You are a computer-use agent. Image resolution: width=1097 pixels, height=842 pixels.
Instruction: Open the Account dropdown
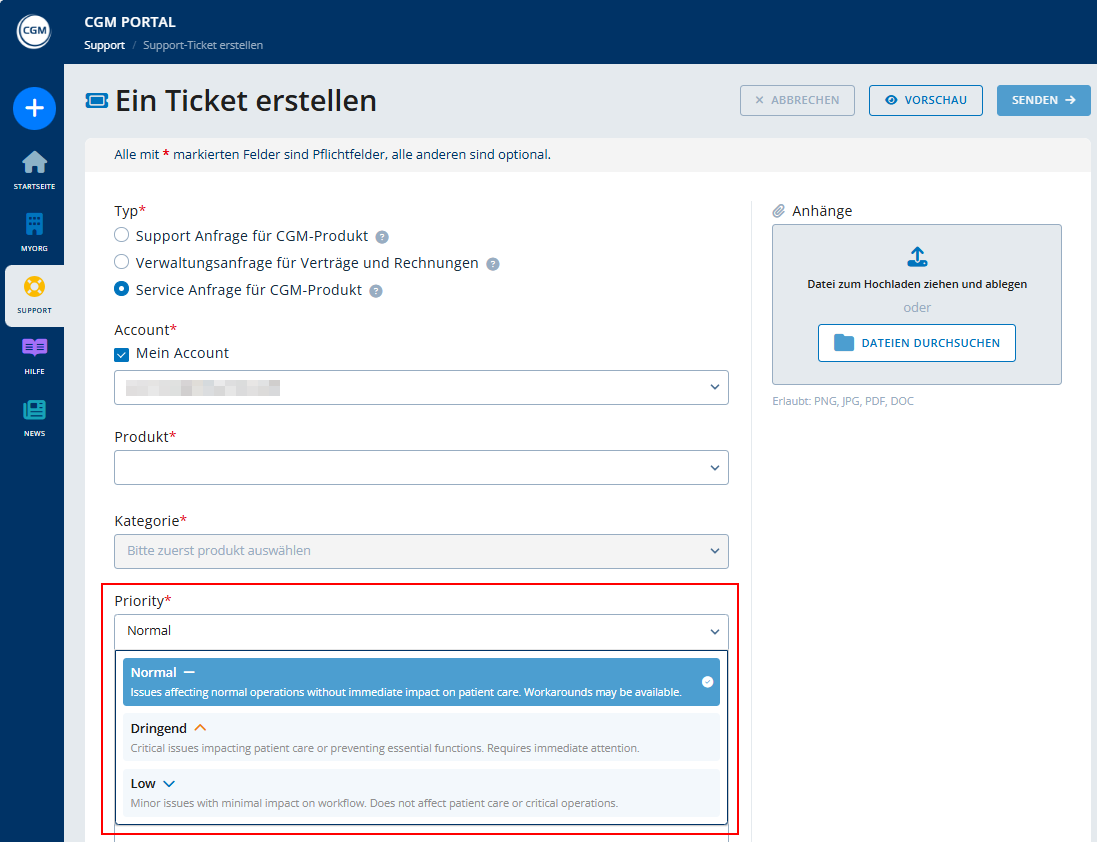[421, 387]
